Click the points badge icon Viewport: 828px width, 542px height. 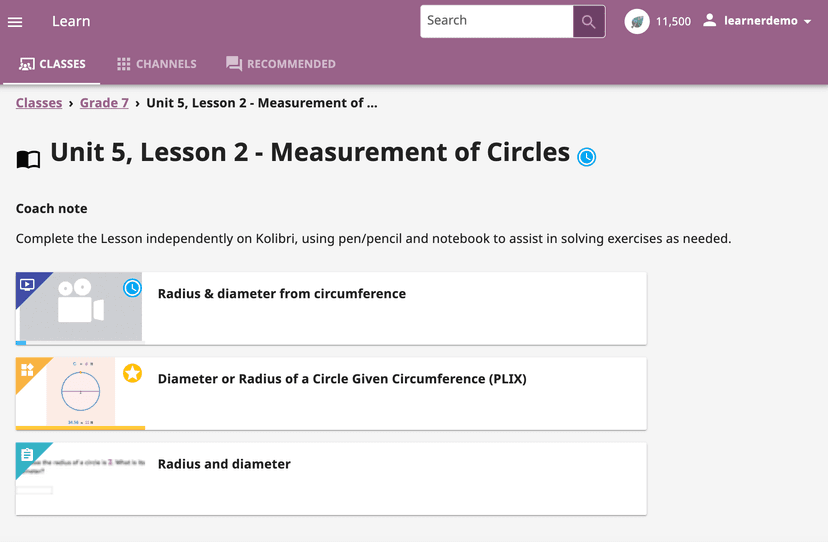(x=637, y=21)
